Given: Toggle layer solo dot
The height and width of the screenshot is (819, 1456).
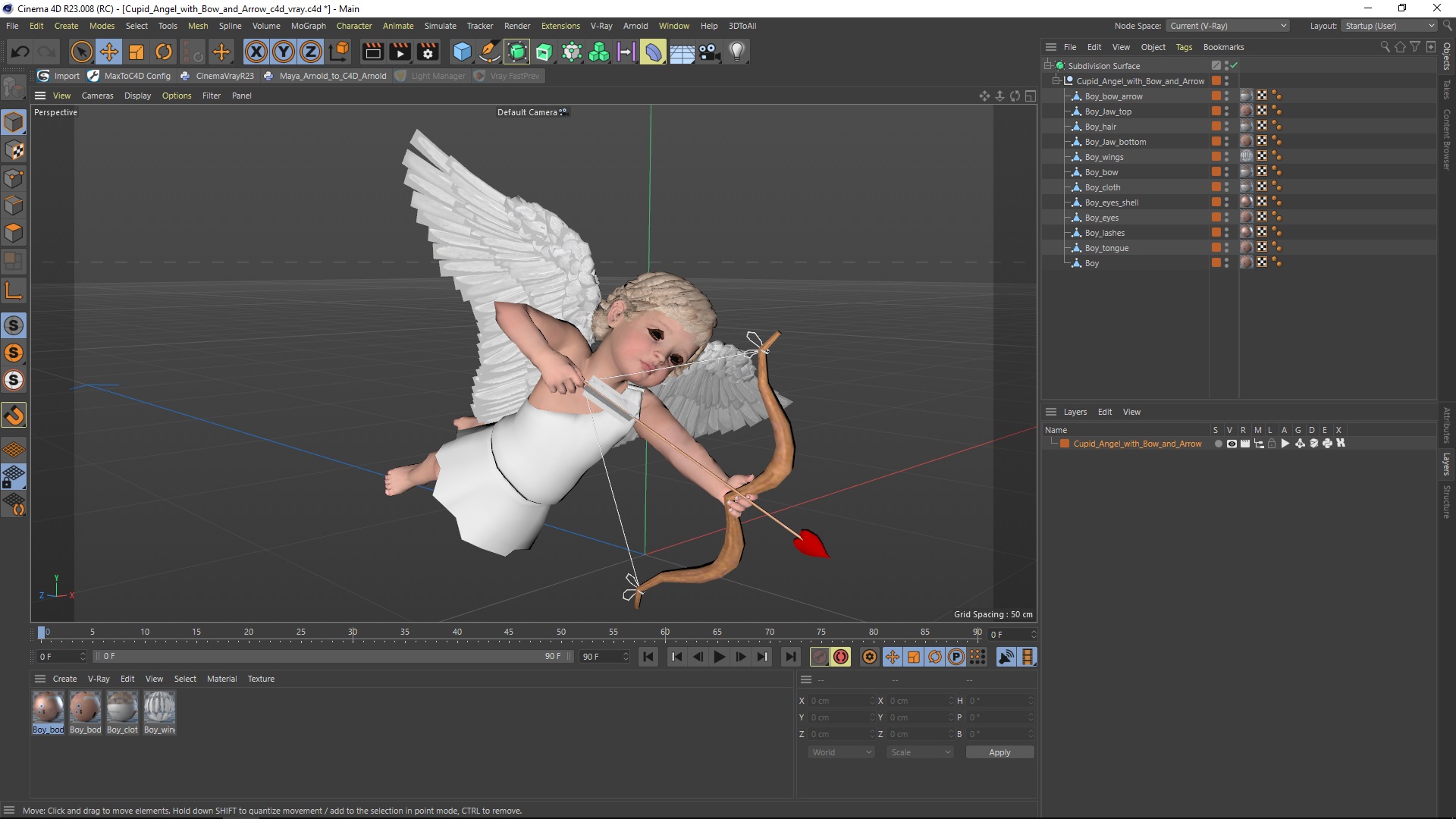Looking at the screenshot, I should tap(1218, 444).
